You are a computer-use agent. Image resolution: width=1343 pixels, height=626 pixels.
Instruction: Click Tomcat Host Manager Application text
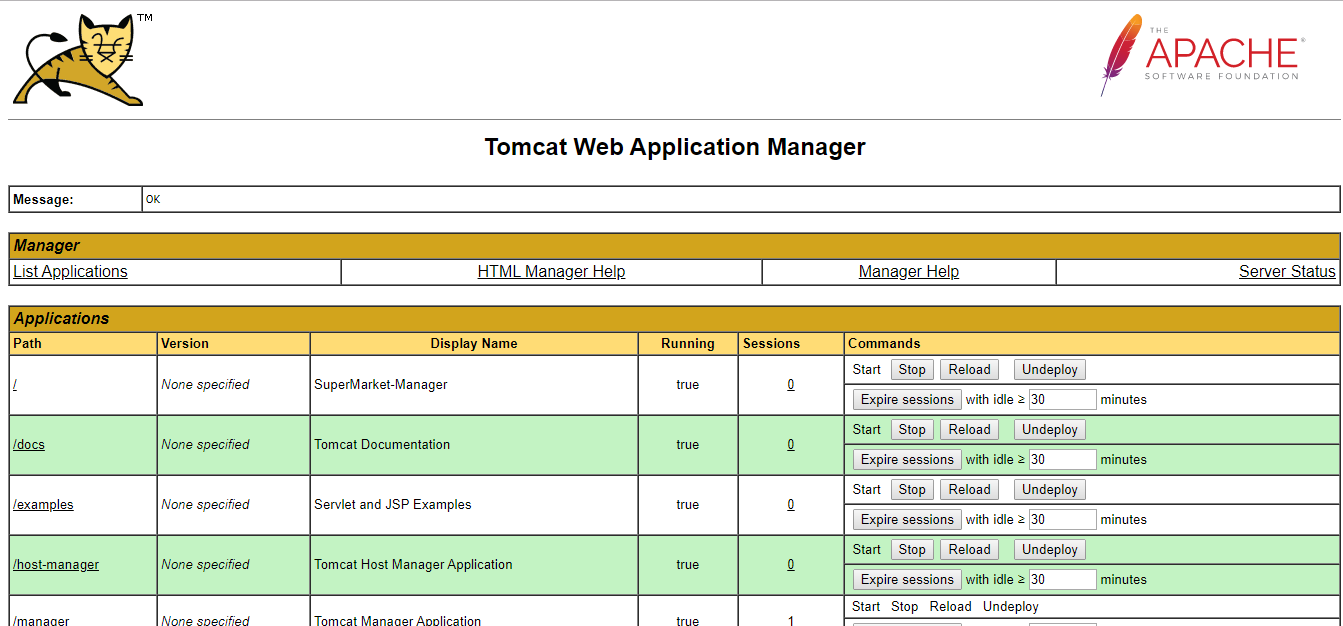point(413,565)
